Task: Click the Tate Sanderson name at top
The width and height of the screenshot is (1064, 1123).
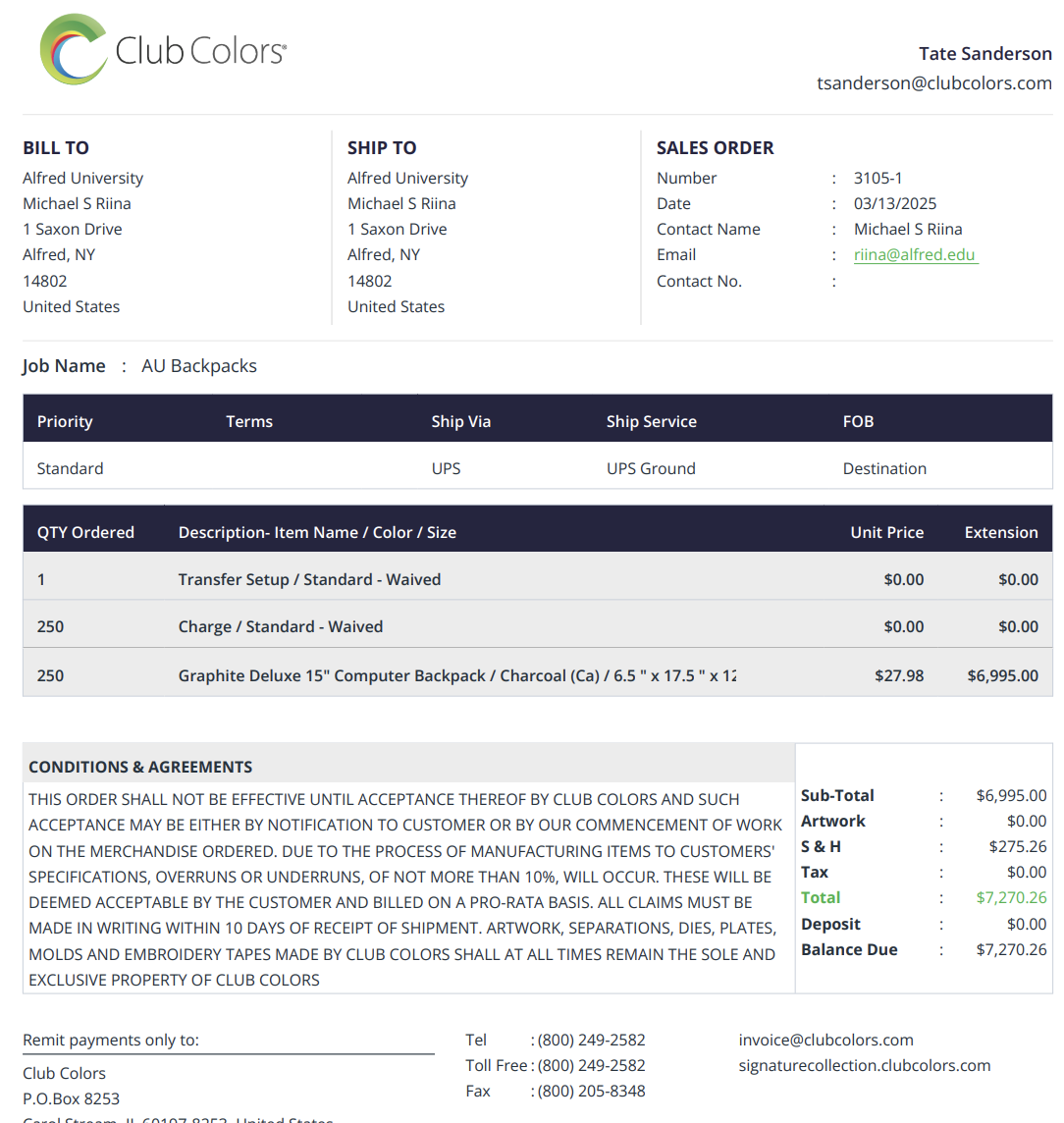Action: 984,54
